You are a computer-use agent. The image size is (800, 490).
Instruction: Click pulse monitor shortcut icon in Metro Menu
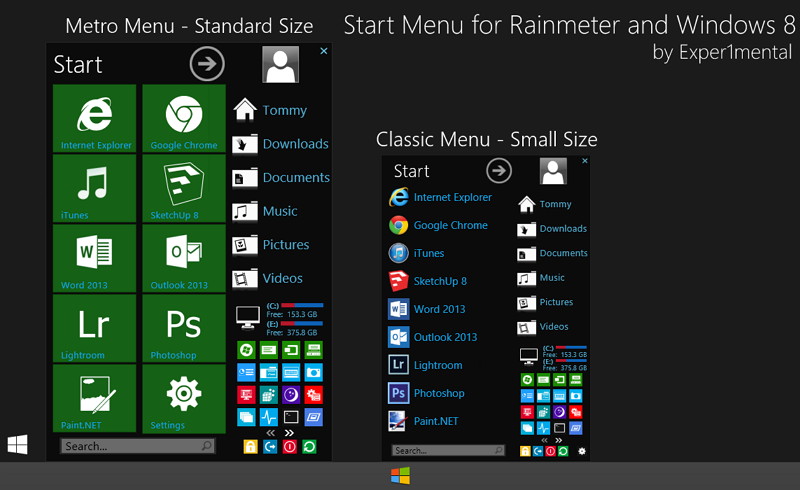point(269,417)
